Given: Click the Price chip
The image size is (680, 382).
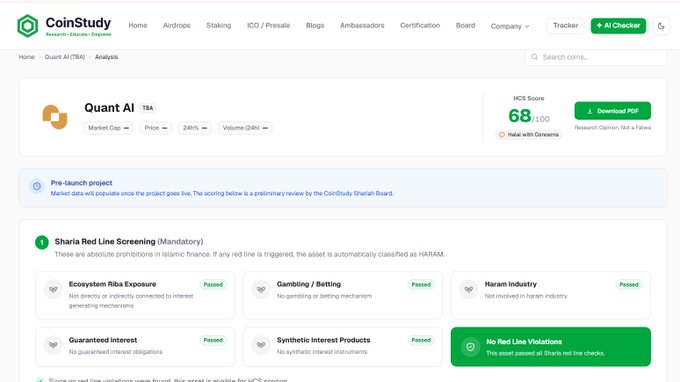Looking at the screenshot, I should (156, 128).
